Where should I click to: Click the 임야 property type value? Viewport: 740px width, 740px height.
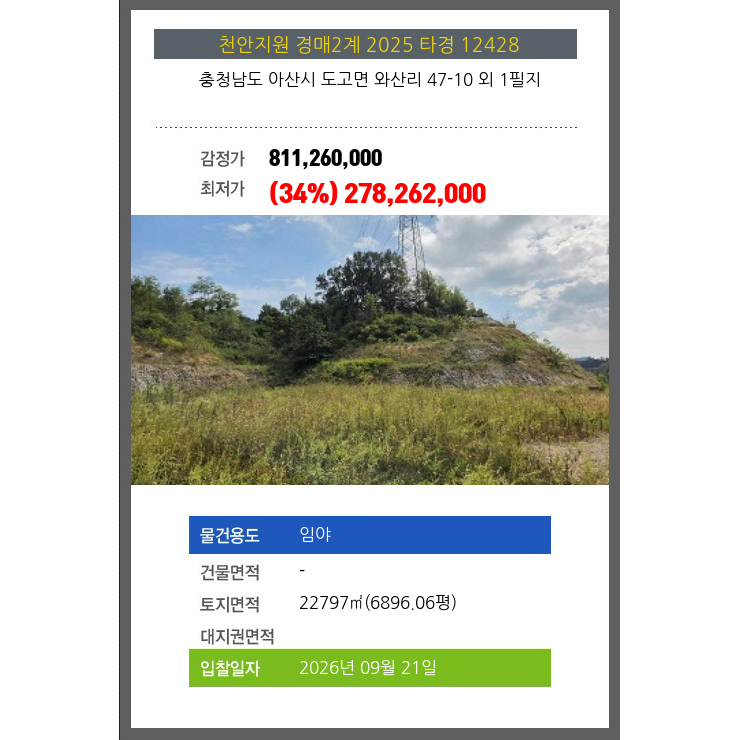click(x=315, y=534)
